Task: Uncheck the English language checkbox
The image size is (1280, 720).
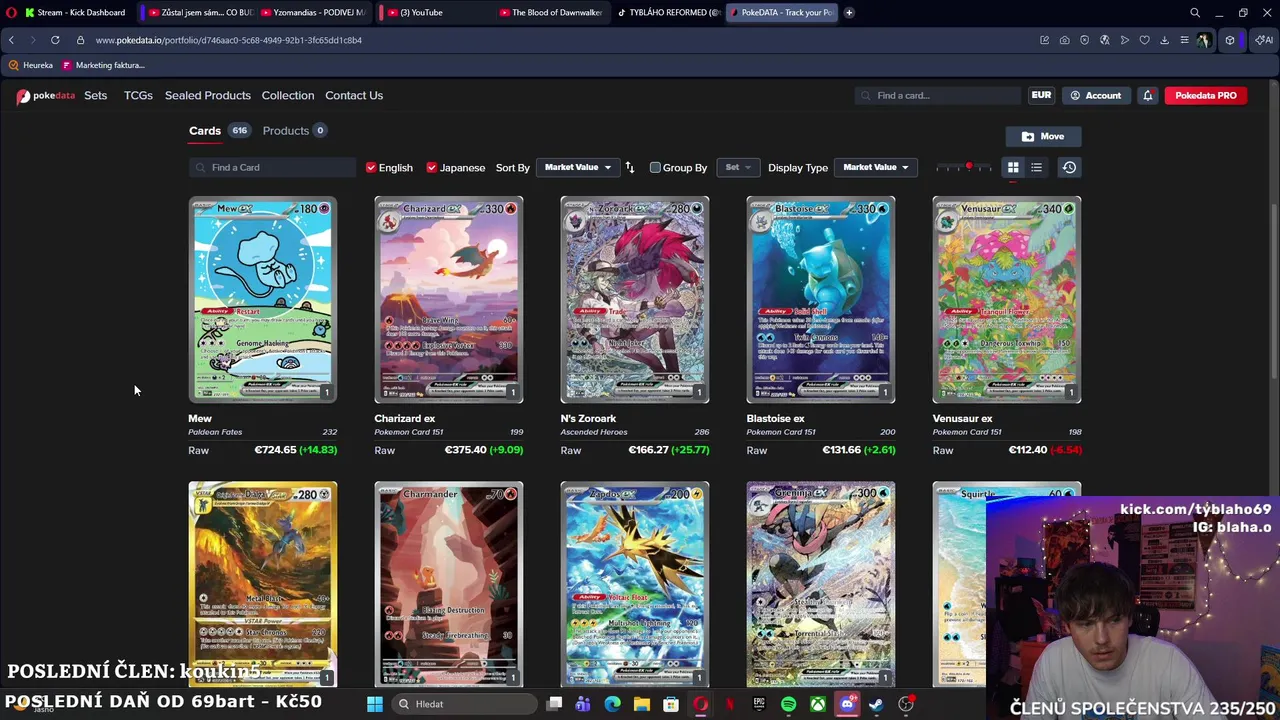Action: click(x=371, y=168)
